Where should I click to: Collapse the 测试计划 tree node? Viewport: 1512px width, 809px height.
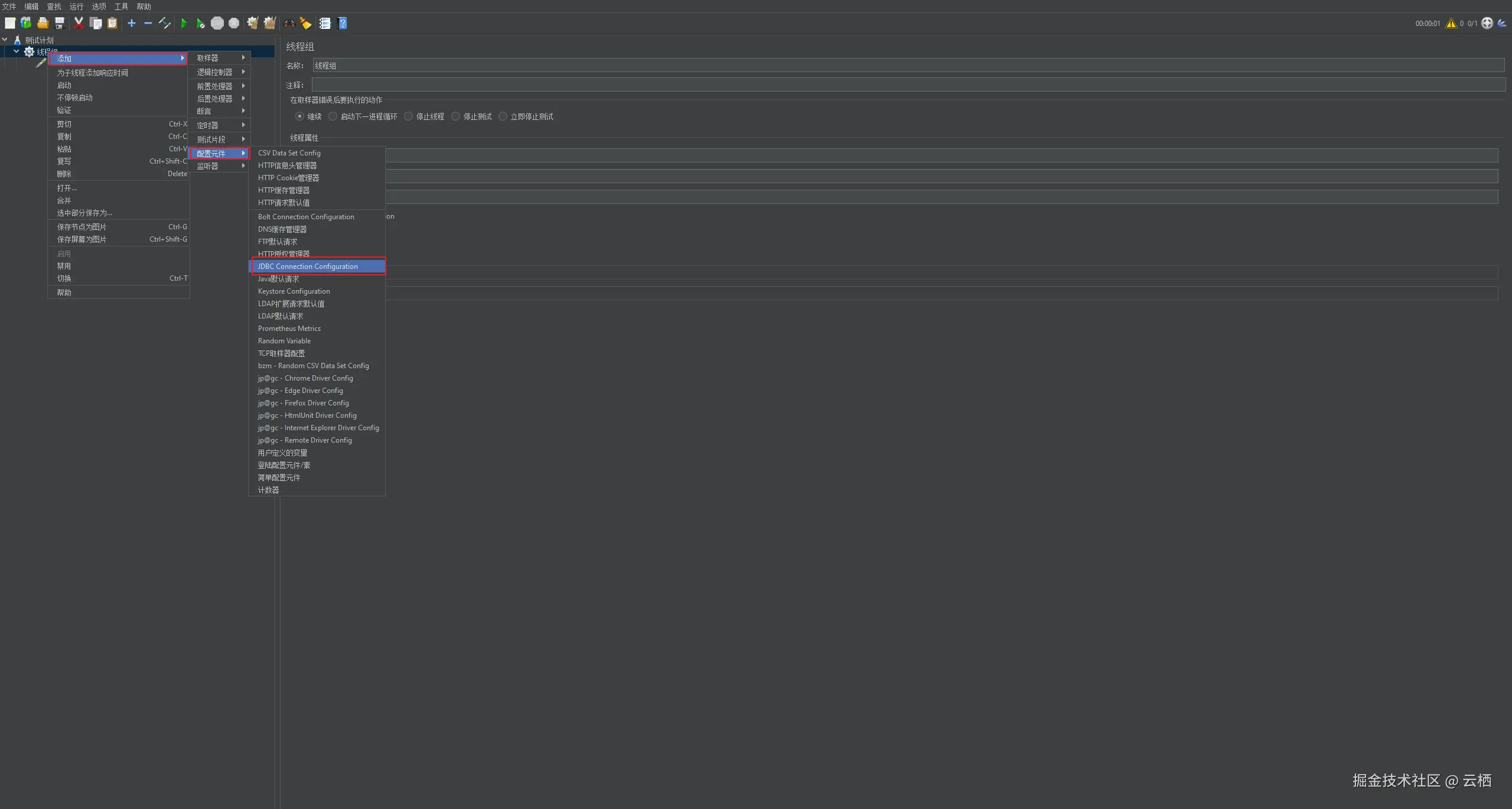pos(5,40)
